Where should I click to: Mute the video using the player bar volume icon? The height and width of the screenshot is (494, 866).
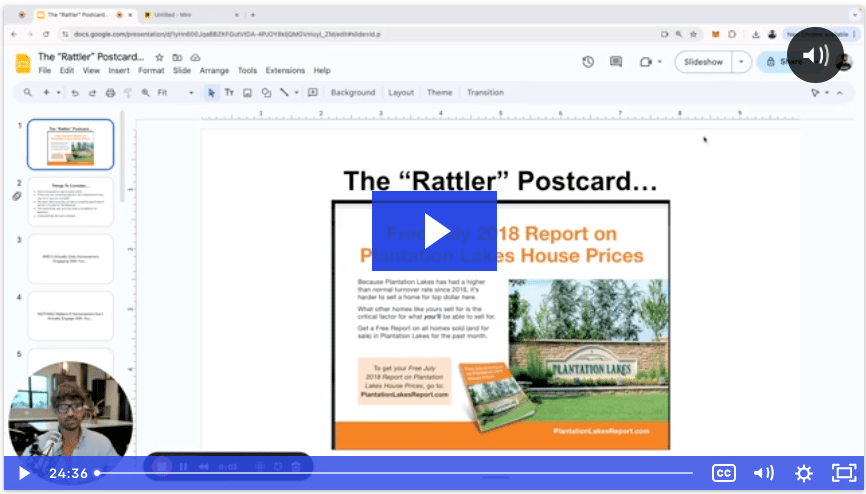pyautogui.click(x=764, y=473)
